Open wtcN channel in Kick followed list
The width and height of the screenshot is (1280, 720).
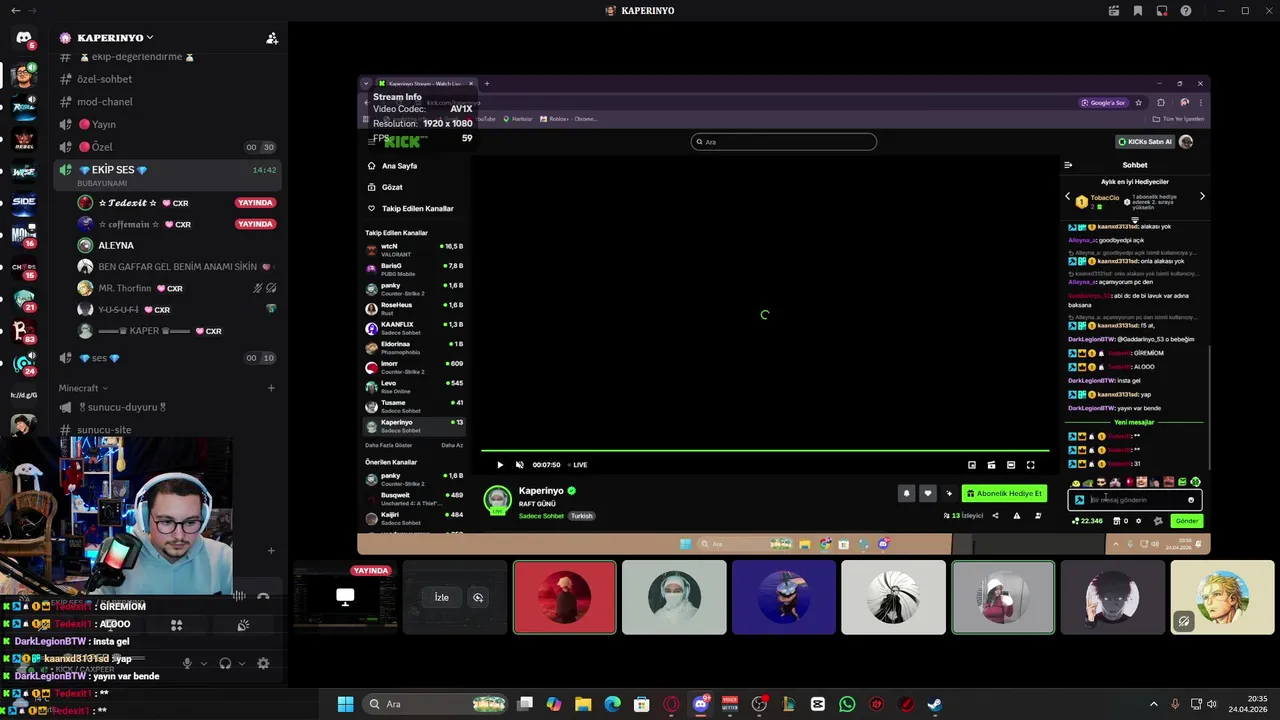(x=414, y=249)
